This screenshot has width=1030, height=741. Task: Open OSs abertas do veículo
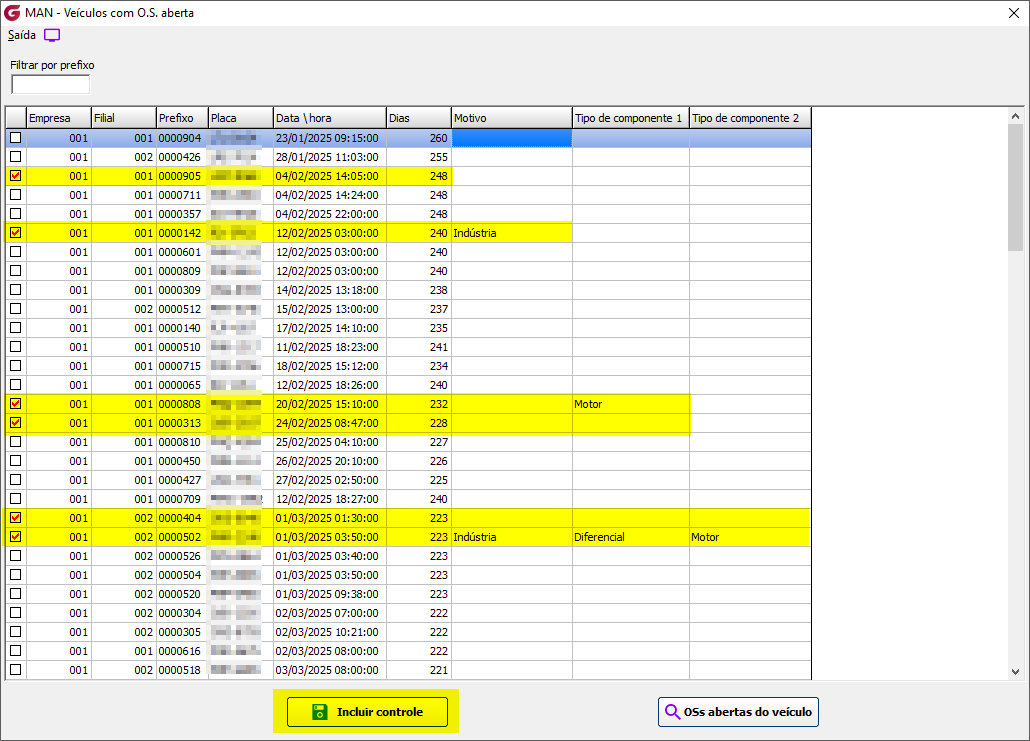(738, 712)
